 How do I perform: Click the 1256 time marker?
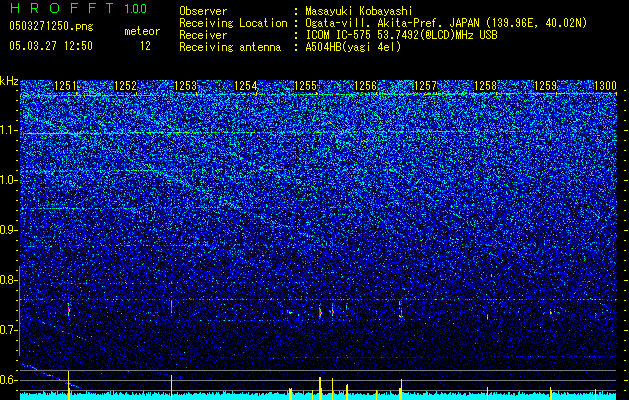pyautogui.click(x=366, y=86)
